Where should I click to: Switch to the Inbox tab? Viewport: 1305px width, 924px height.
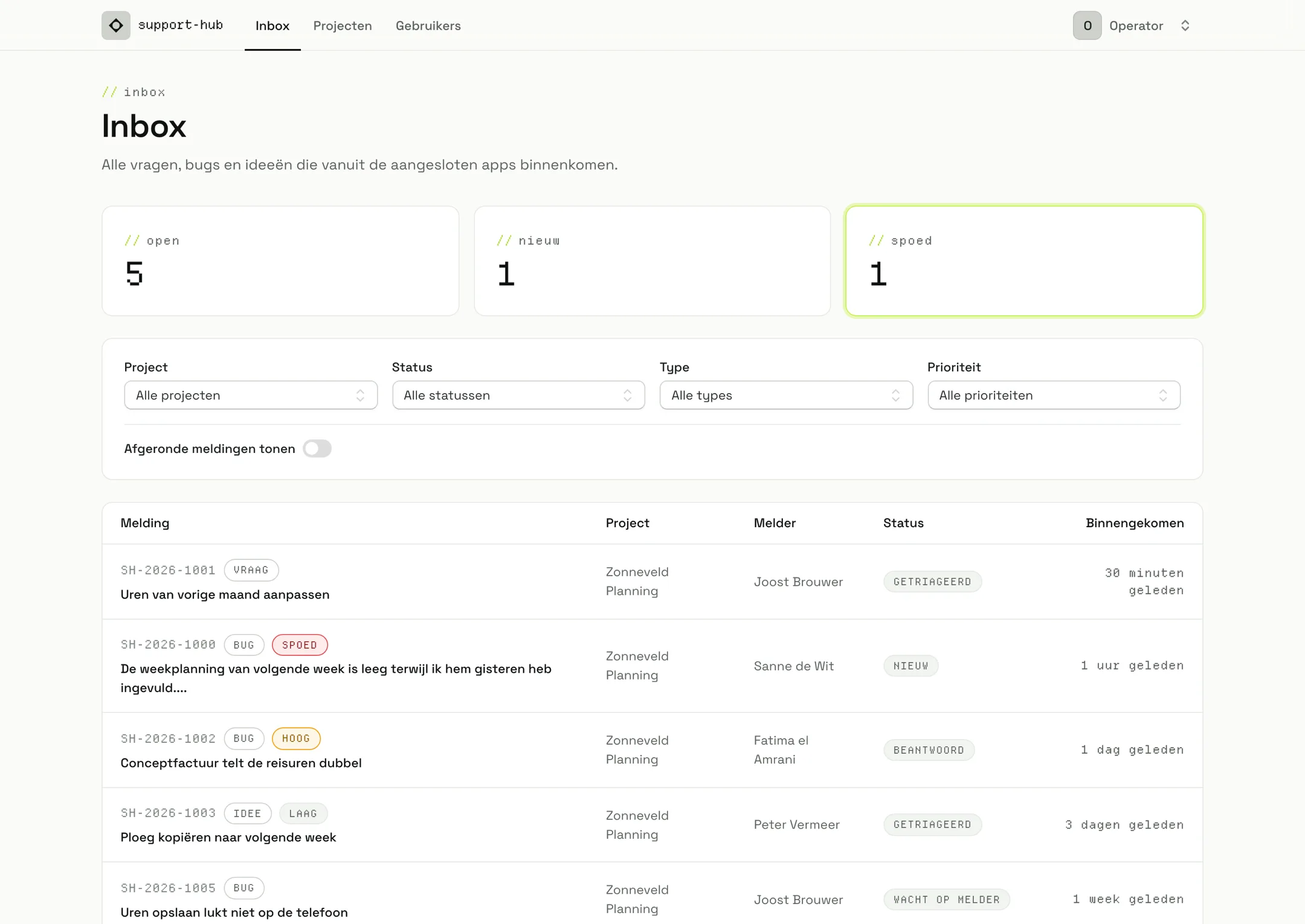point(272,25)
